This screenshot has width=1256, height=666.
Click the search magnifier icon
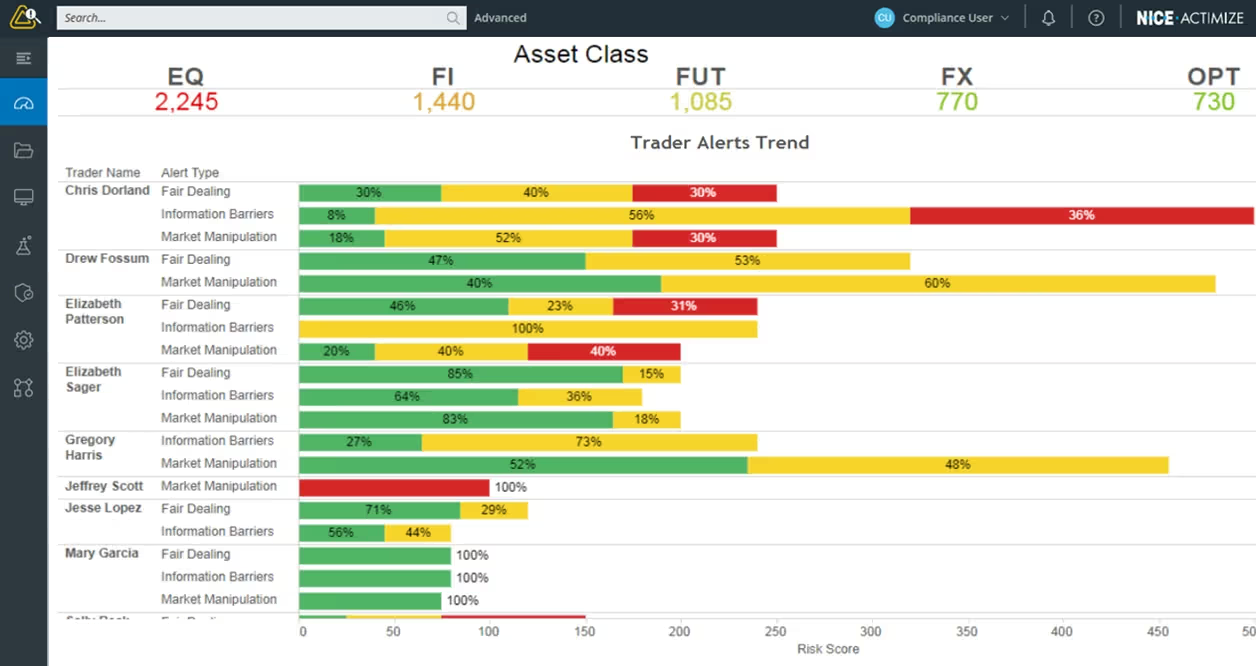coord(452,17)
